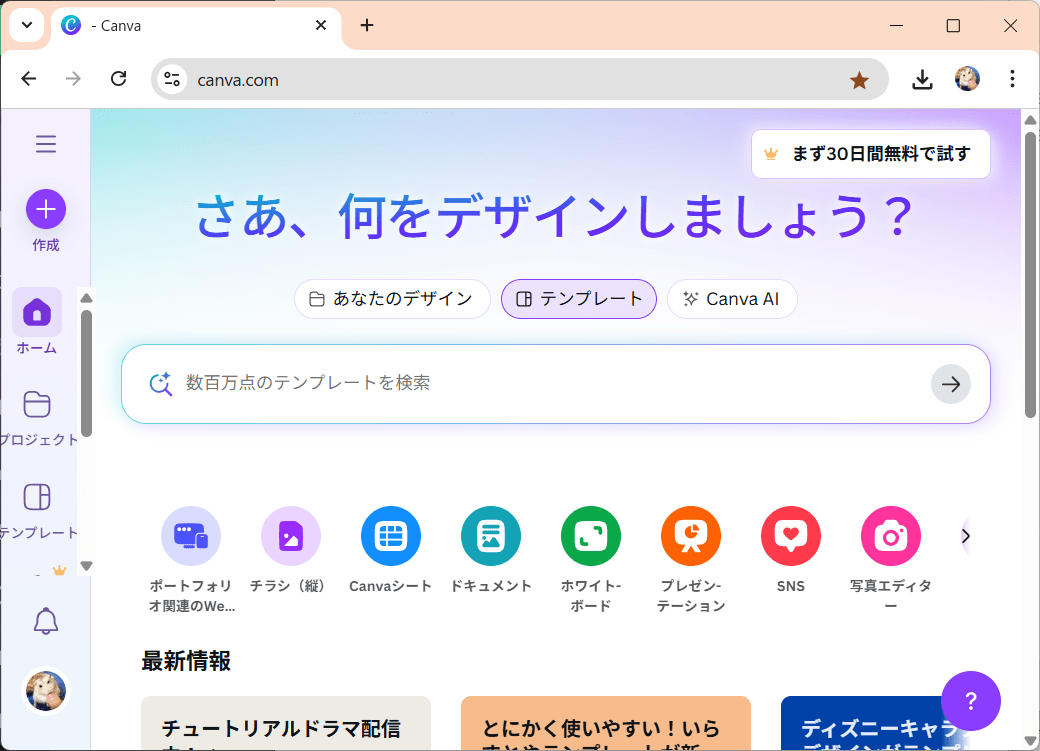Select the チラシ（縦） design type icon
Image resolution: width=1040 pixels, height=751 pixels.
pyautogui.click(x=291, y=536)
